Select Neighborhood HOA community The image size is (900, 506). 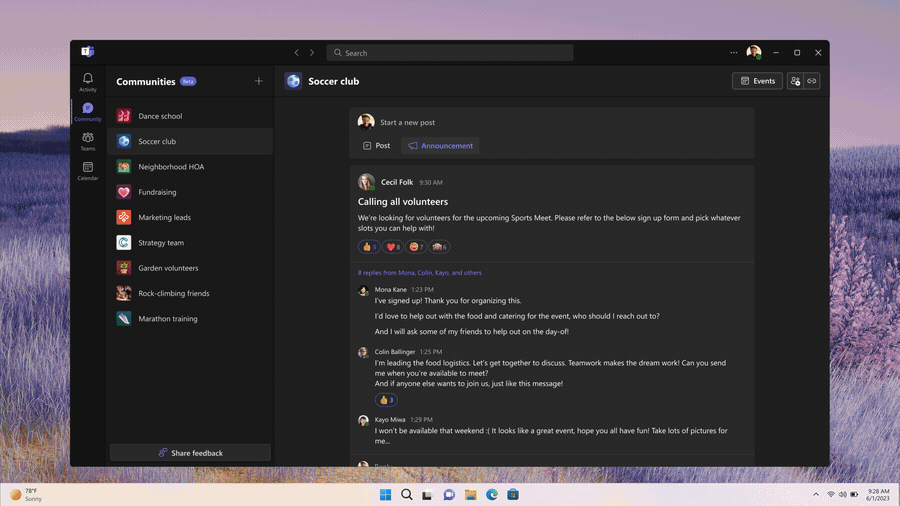[171, 167]
